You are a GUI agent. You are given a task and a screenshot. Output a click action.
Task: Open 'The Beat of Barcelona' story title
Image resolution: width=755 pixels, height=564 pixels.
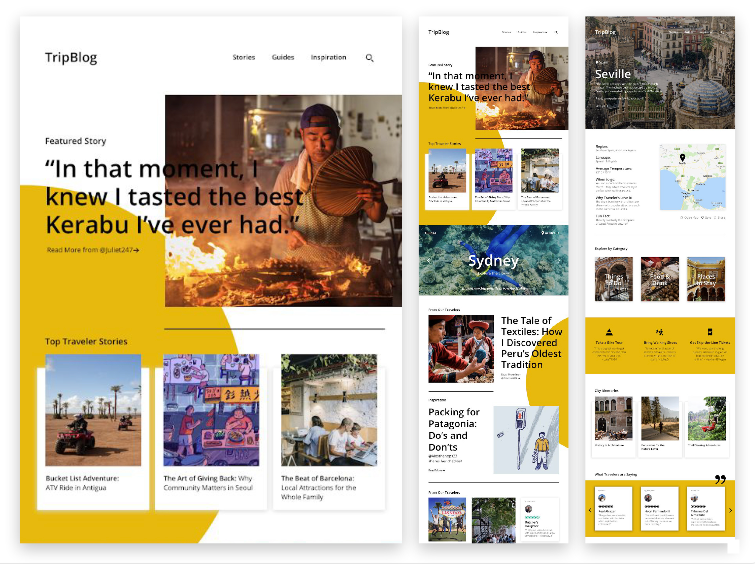pyautogui.click(x=319, y=487)
